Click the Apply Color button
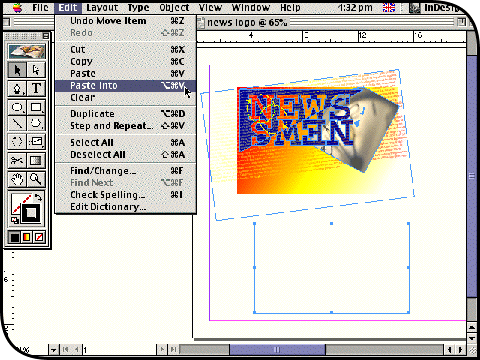The height and width of the screenshot is (360, 480). coord(15,237)
